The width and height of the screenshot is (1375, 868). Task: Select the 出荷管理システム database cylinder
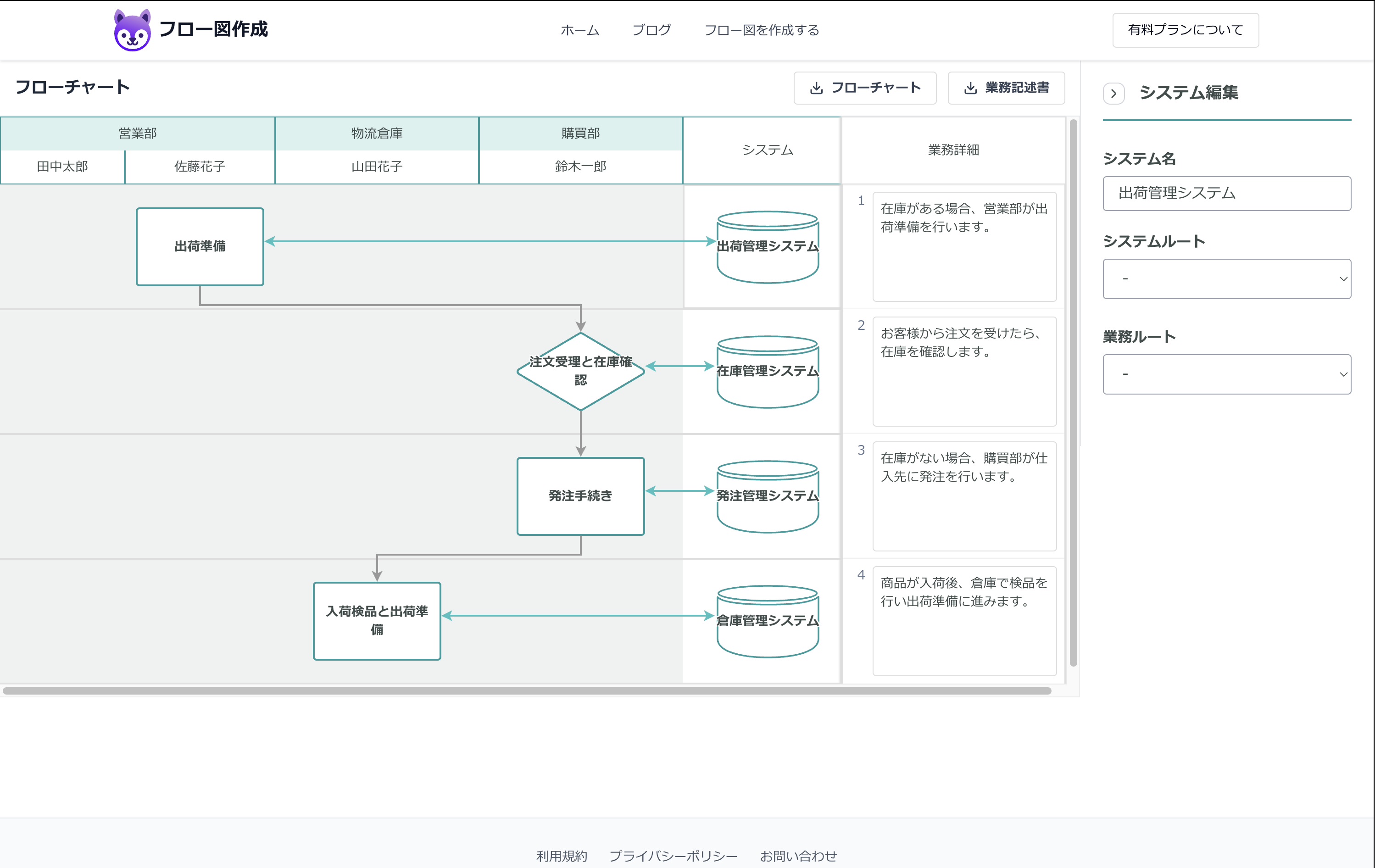coord(768,247)
